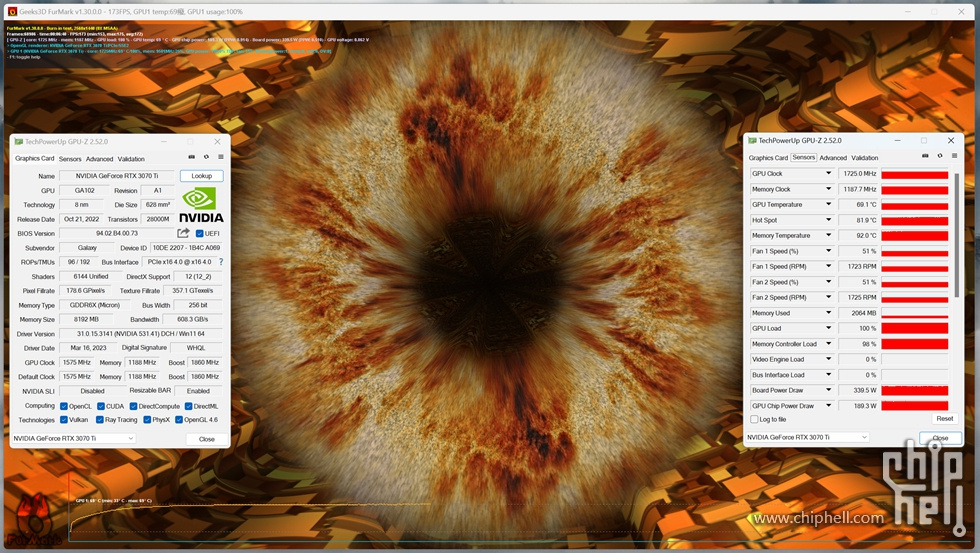Open GPU selector combo in Sensors window
This screenshot has width=980, height=553.
807,437
